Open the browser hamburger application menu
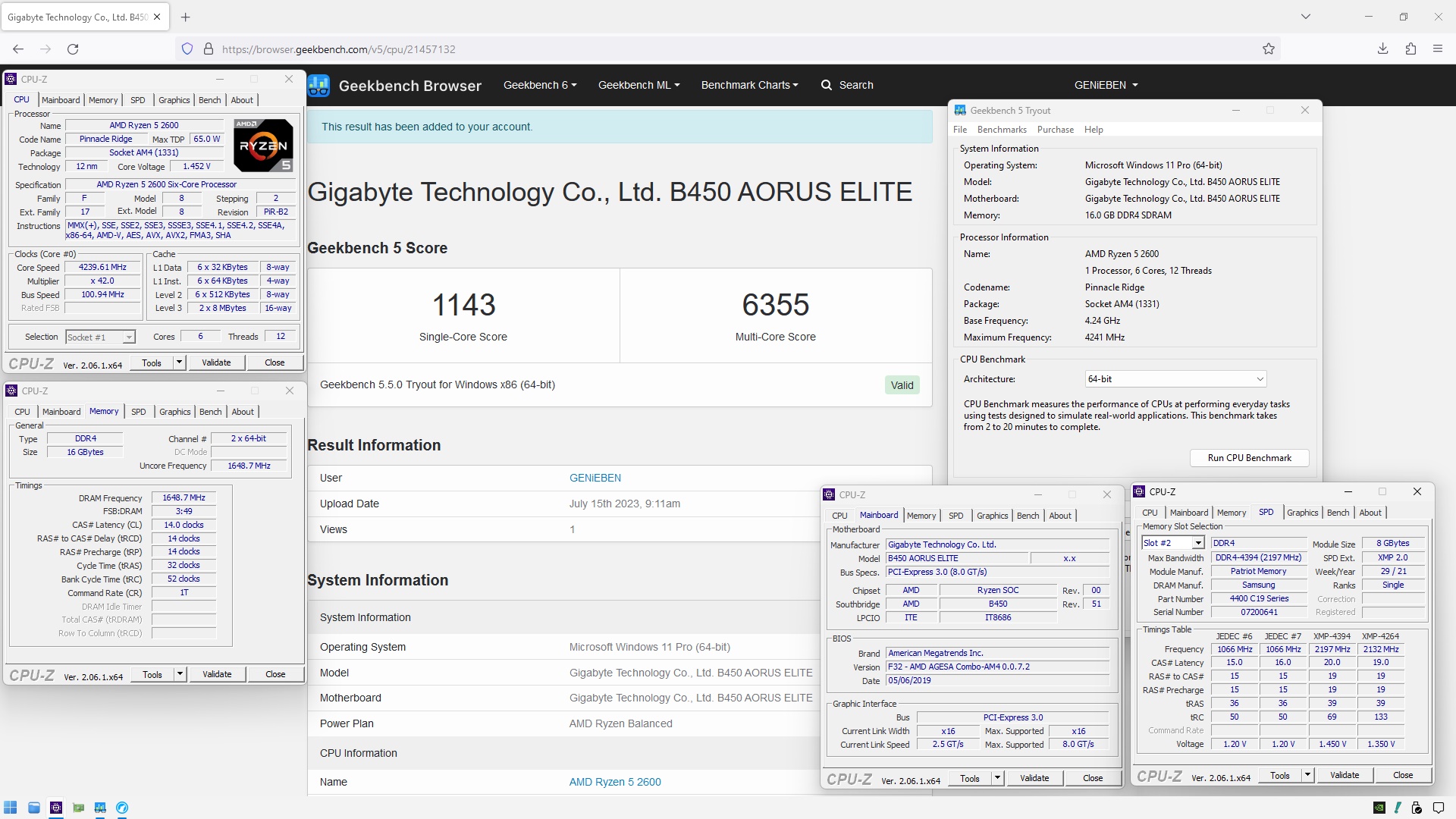1456x819 pixels. [x=1438, y=49]
